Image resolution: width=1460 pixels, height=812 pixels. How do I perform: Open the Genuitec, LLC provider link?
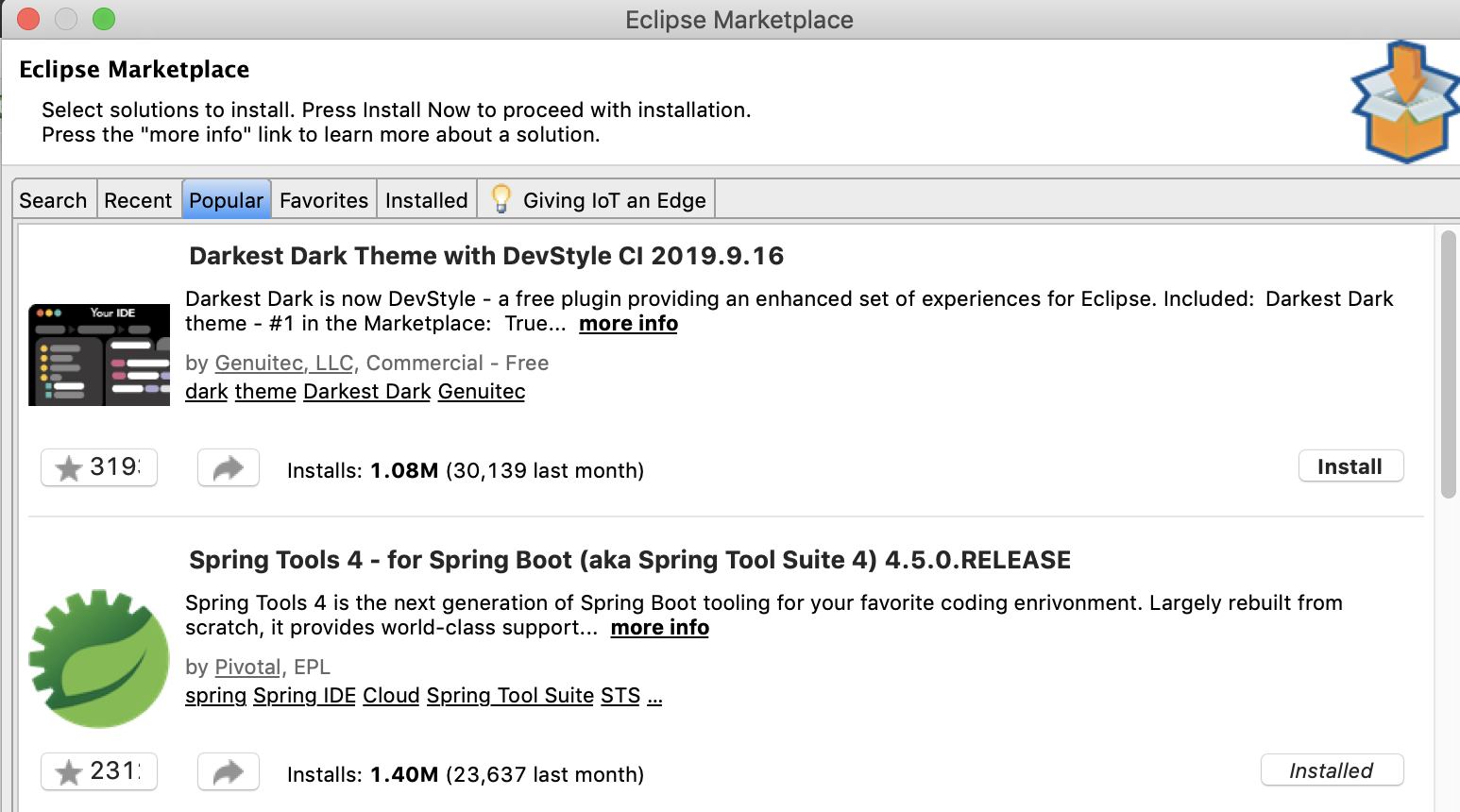coord(284,364)
